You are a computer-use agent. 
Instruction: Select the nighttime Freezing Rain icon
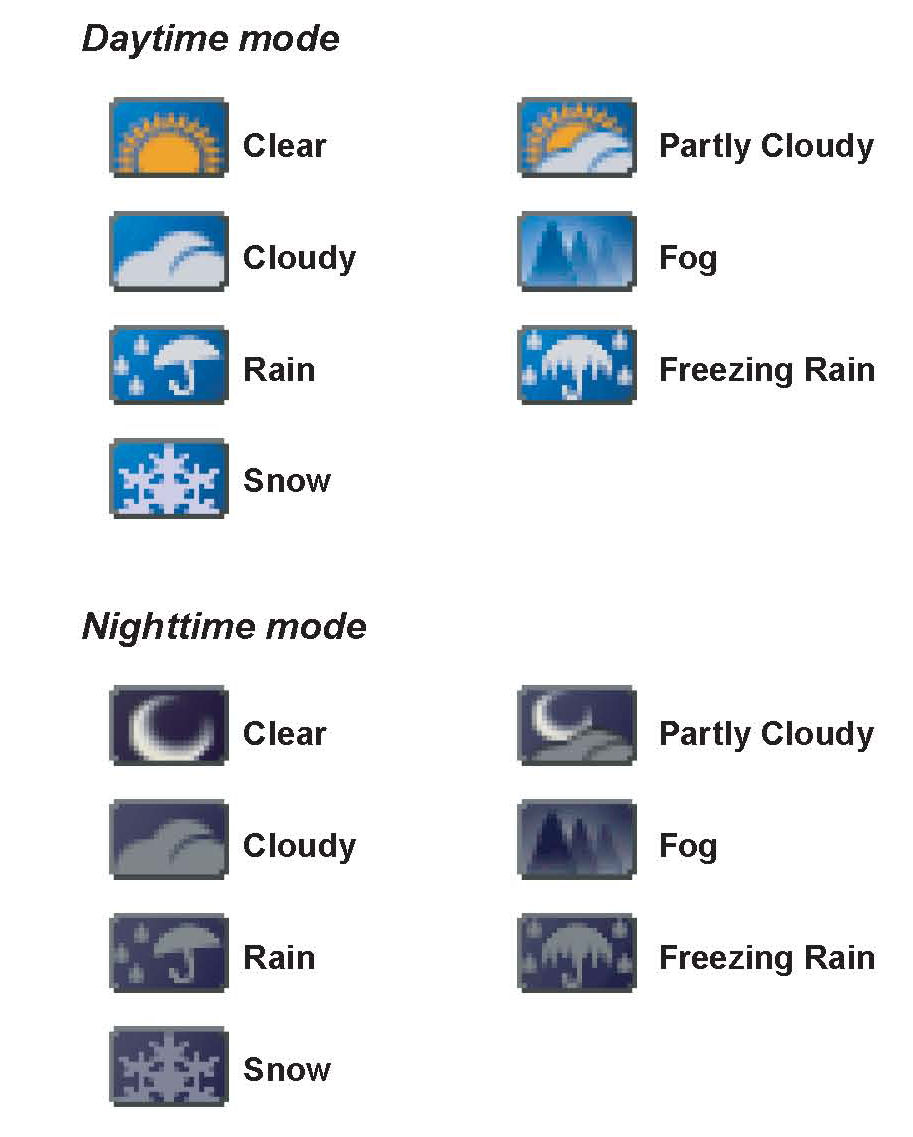coord(576,952)
